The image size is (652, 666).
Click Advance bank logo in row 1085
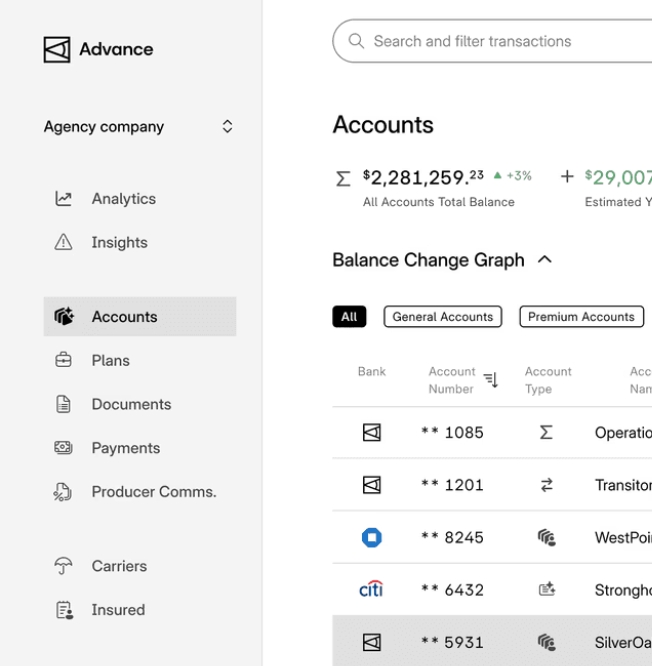coord(372,432)
